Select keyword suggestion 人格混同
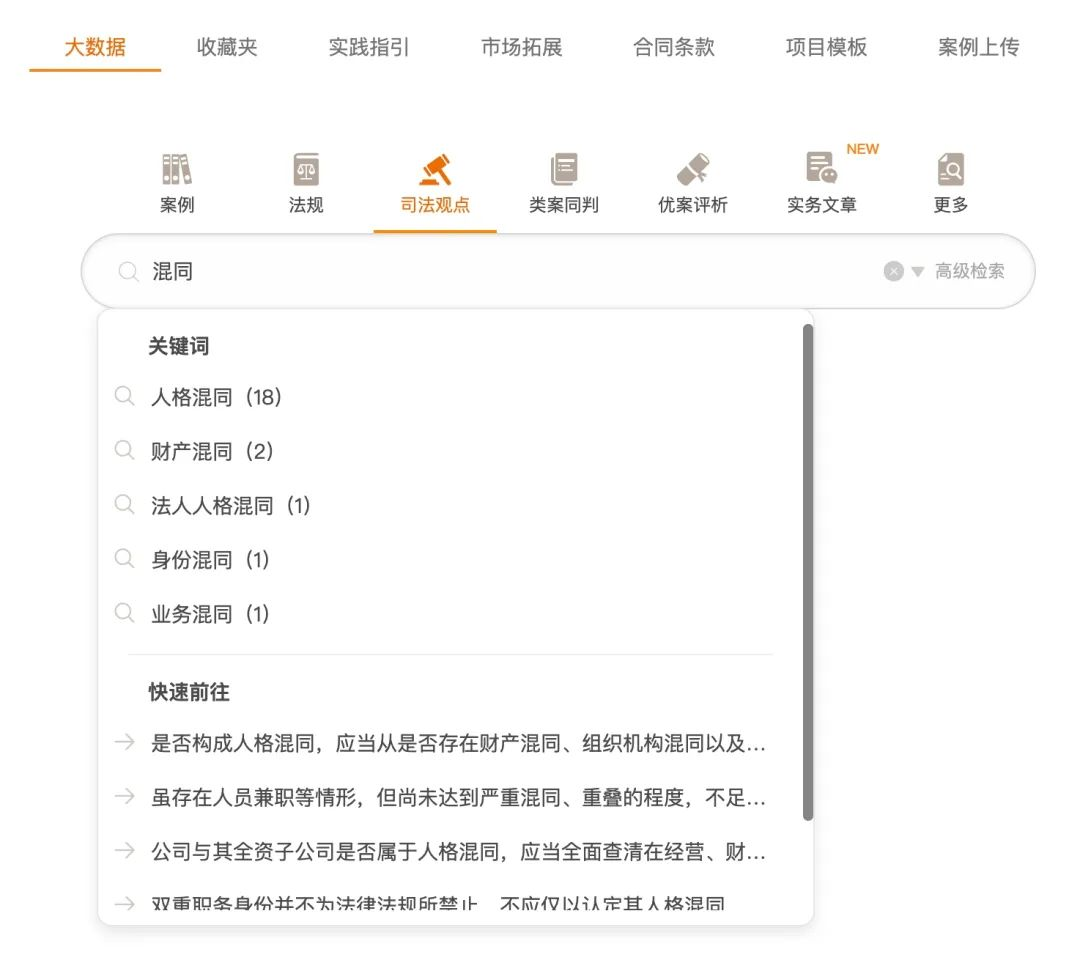This screenshot has height=963, width=1080. pyautogui.click(x=215, y=396)
